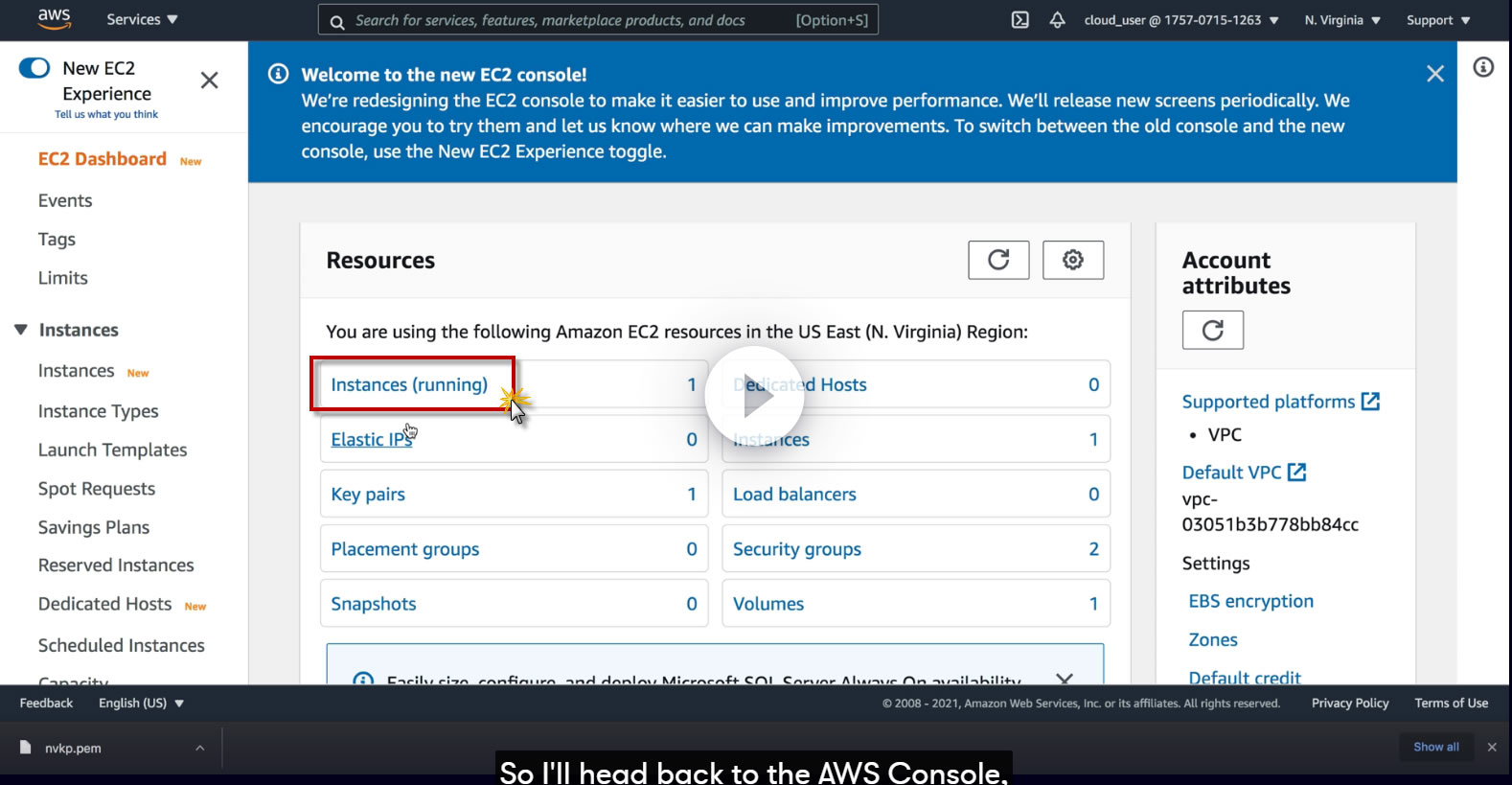Click the search magnifier icon

[x=337, y=21]
